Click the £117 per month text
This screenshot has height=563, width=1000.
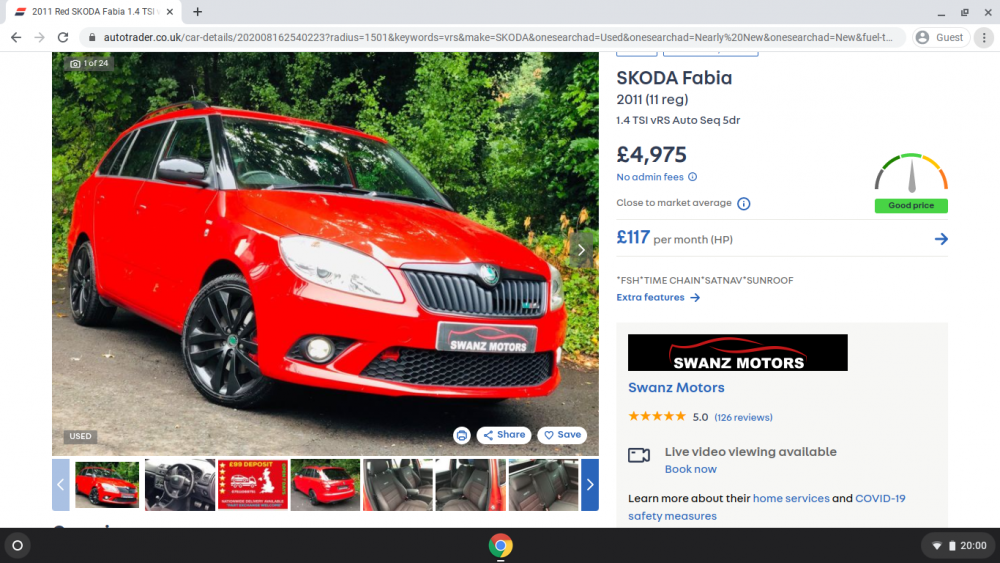pos(675,238)
